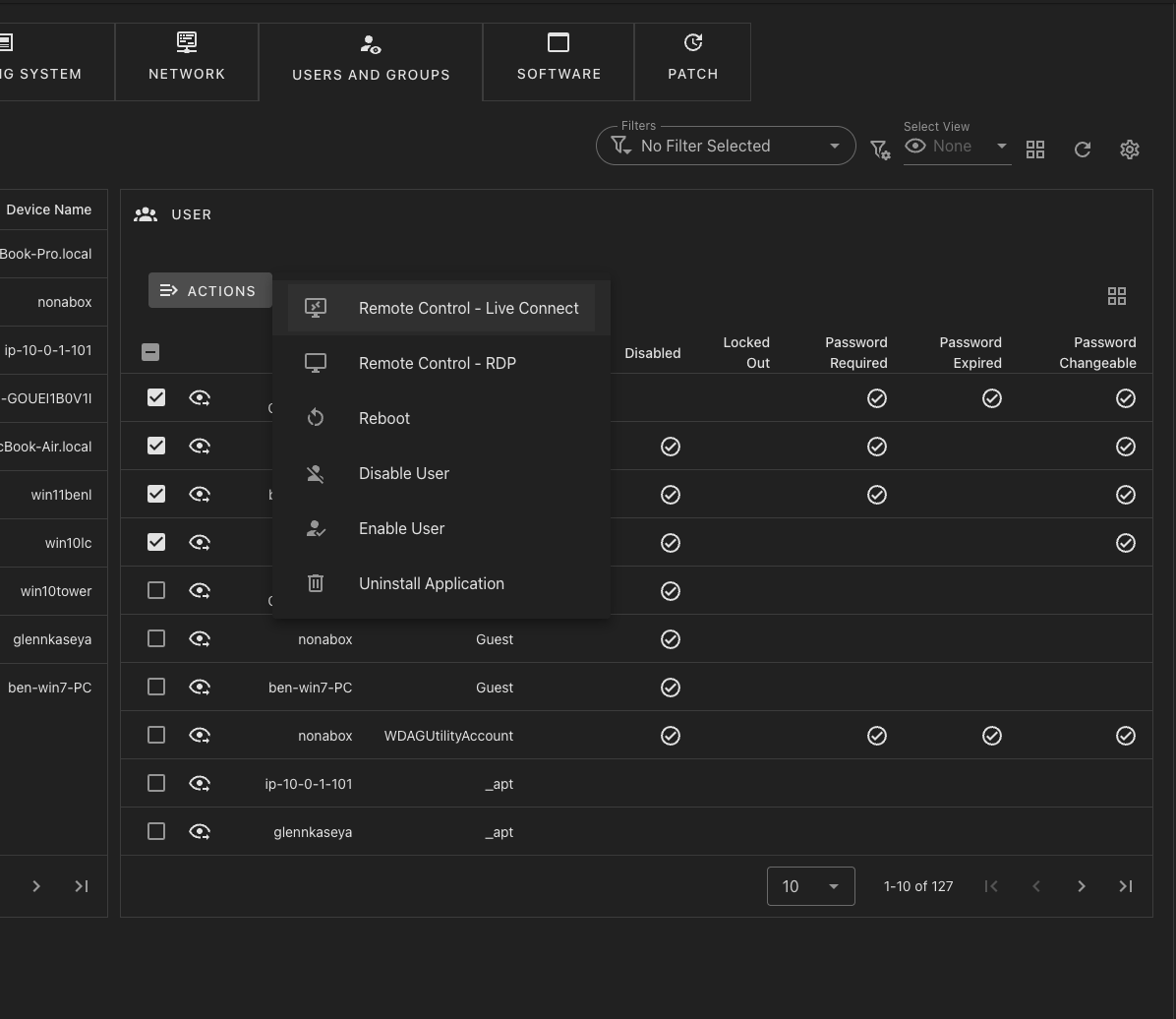Open the settings gear icon
Image resolution: width=1176 pixels, height=1019 pixels.
pyautogui.click(x=1129, y=150)
